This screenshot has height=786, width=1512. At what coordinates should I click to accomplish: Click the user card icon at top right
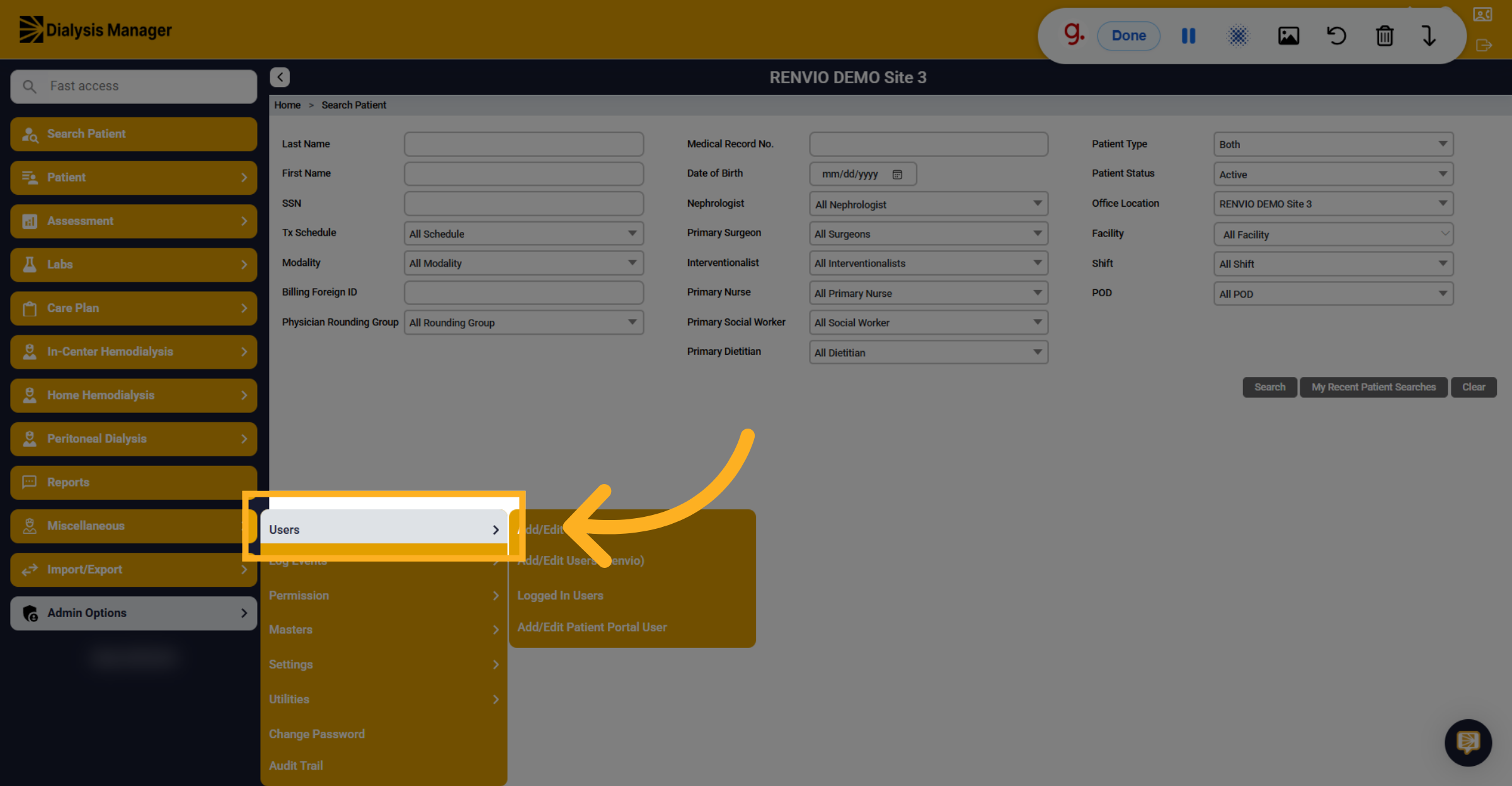[x=1482, y=14]
